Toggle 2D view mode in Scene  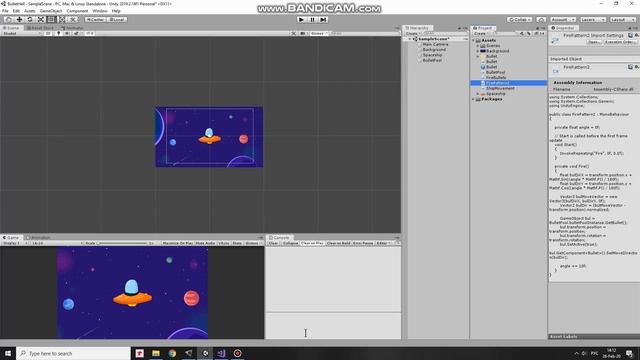pos(48,33)
